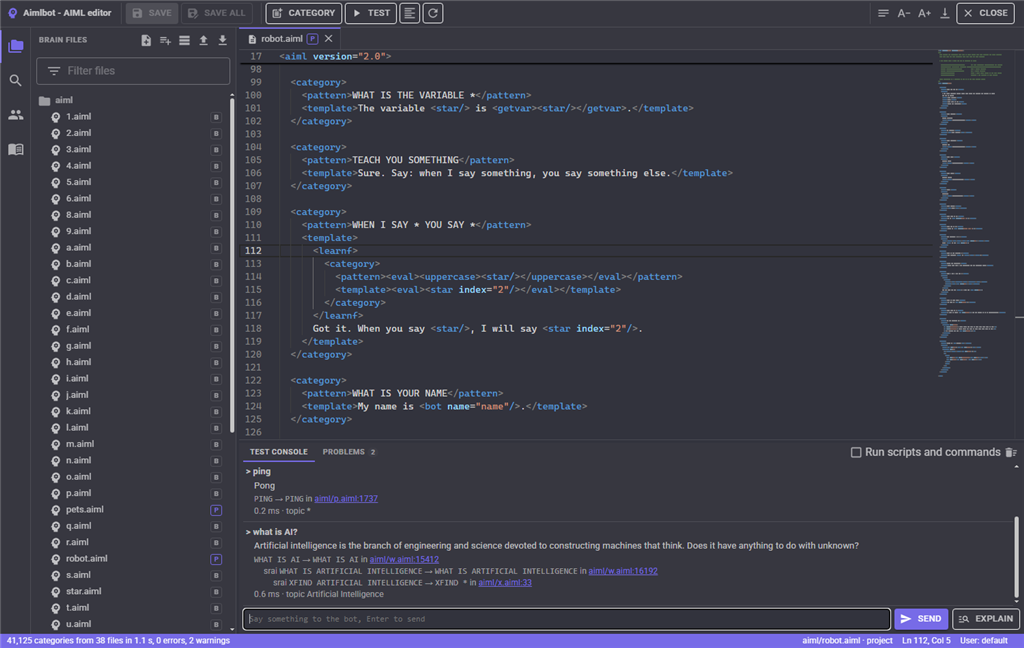Click the Aimlbot logo icon
Image resolution: width=1024 pixels, height=648 pixels.
[x=12, y=13]
